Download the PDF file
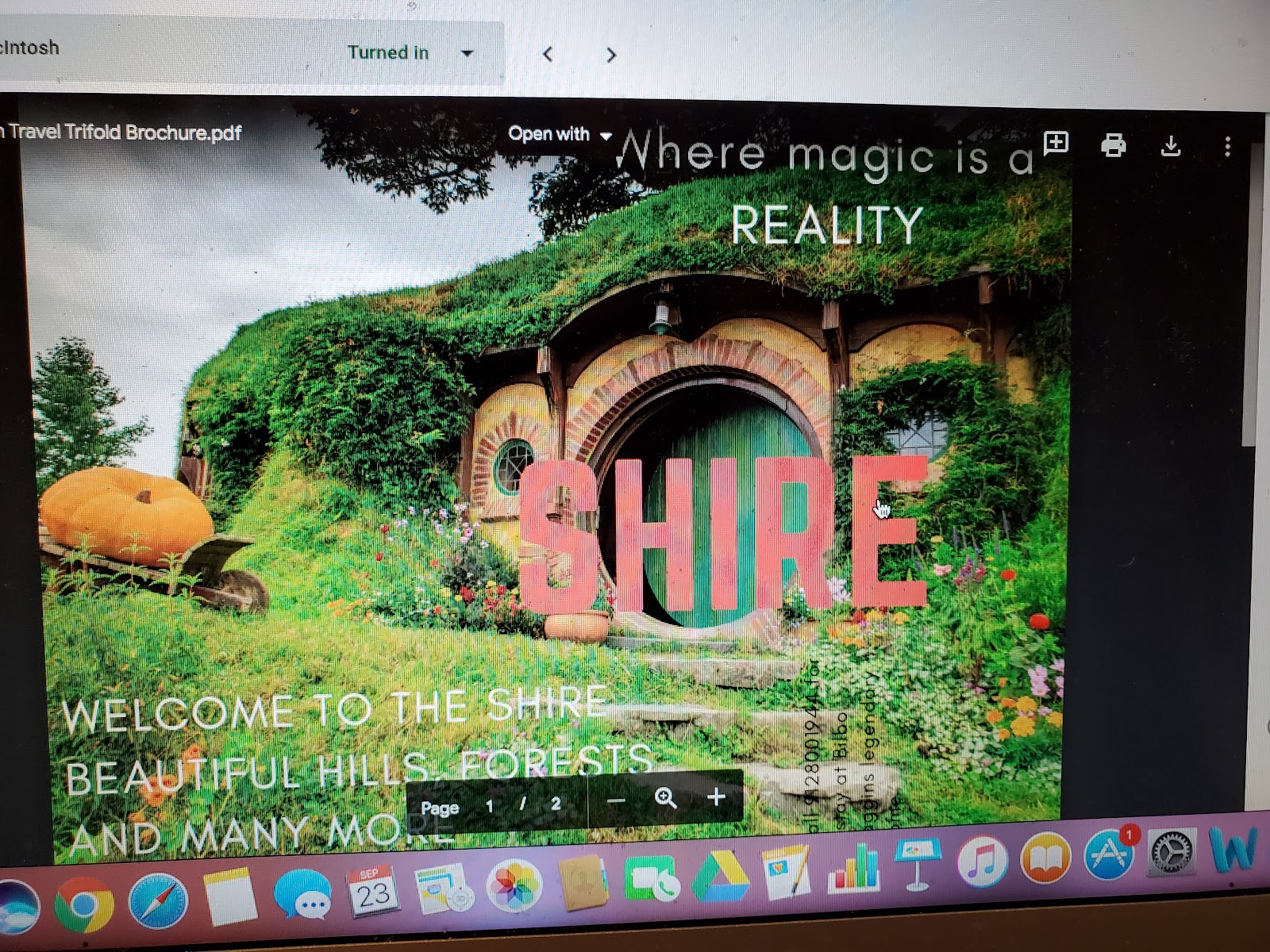 1171,145
